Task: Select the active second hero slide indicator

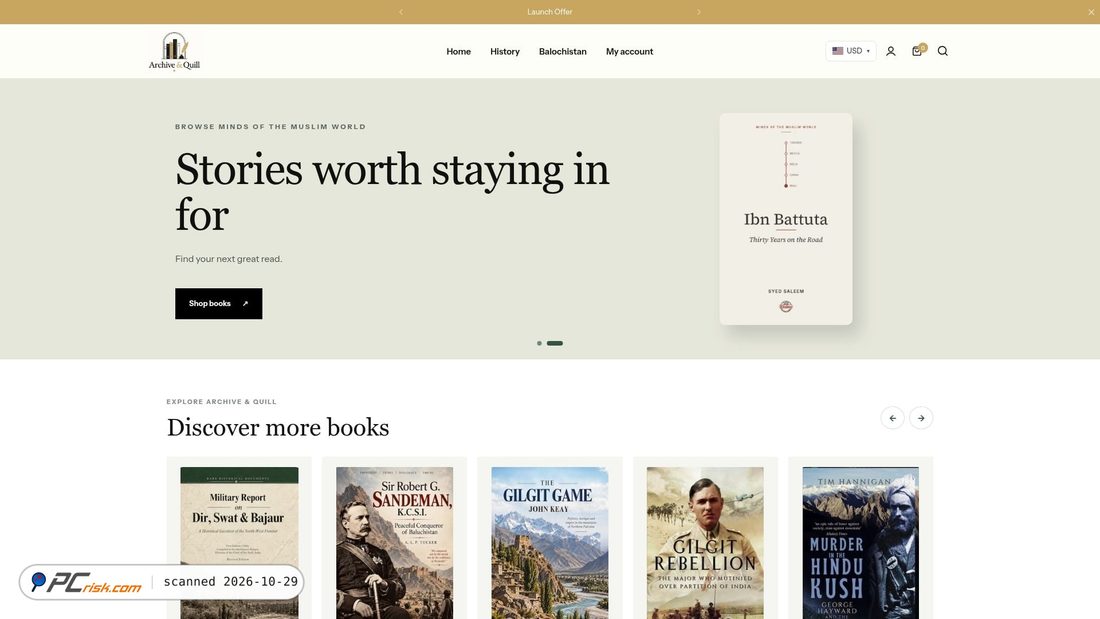Action: (x=555, y=343)
